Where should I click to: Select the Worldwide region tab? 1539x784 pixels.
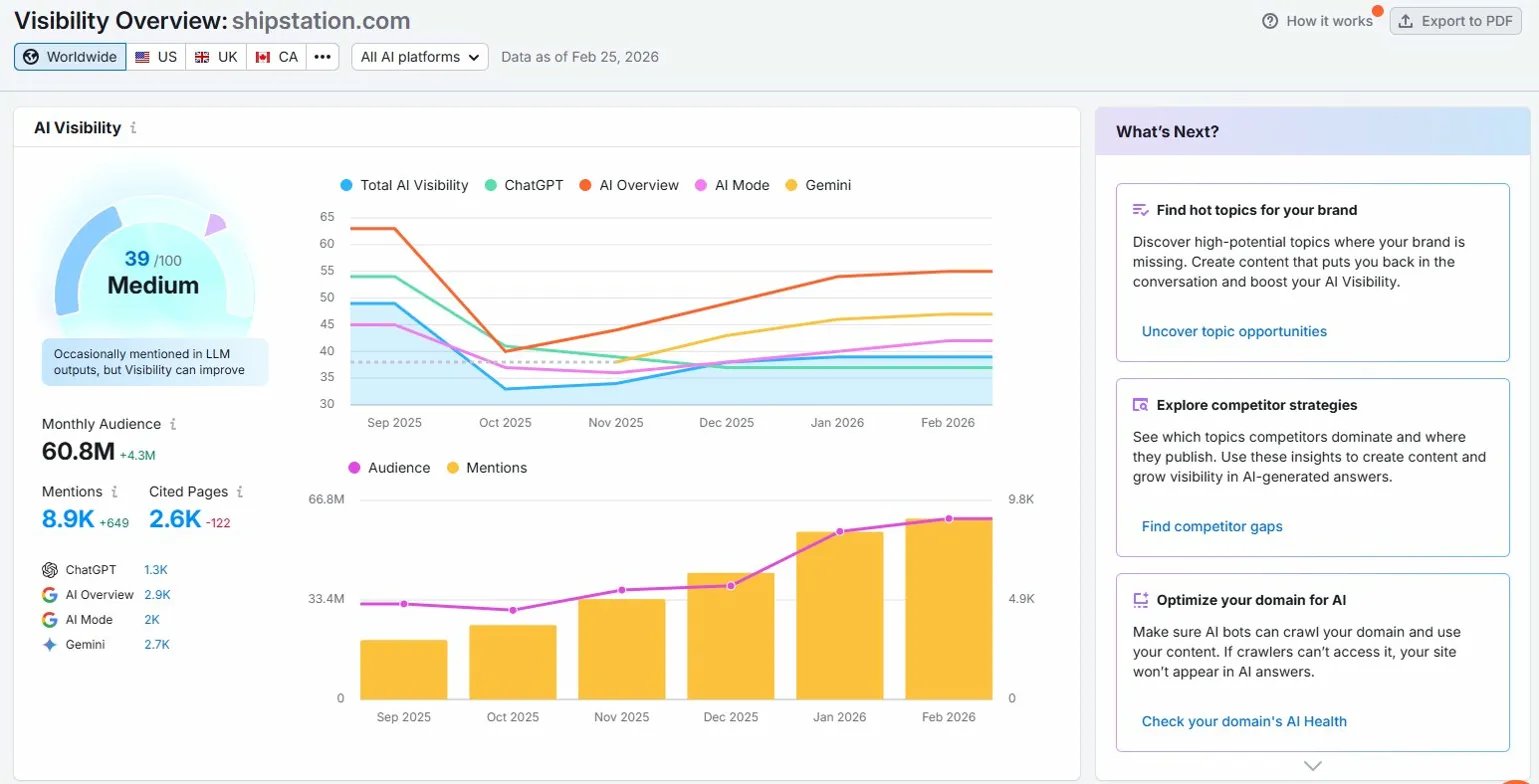point(70,57)
